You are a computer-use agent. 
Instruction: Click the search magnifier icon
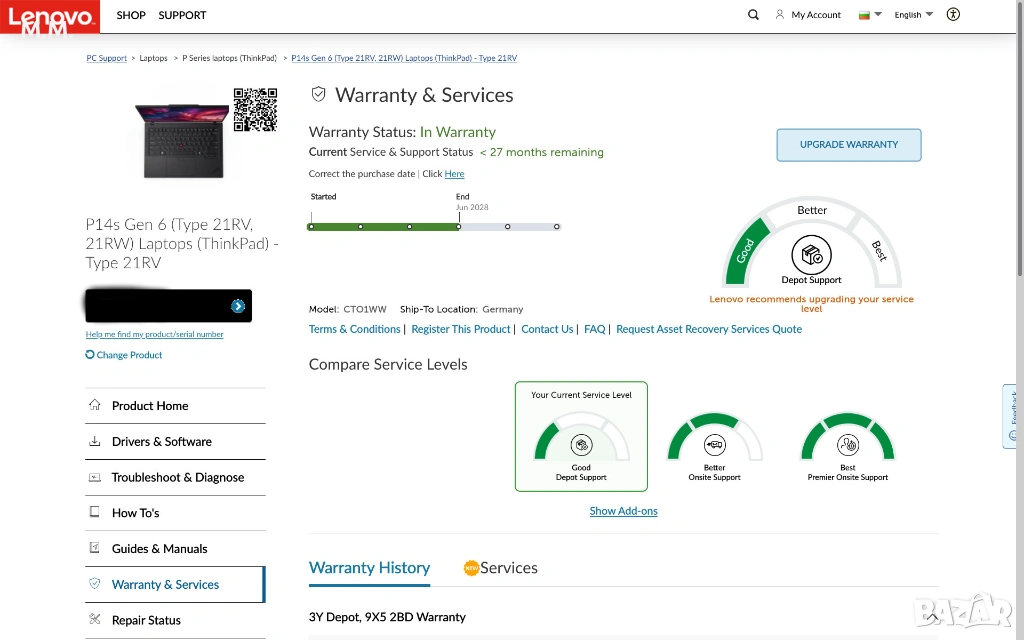pos(753,15)
